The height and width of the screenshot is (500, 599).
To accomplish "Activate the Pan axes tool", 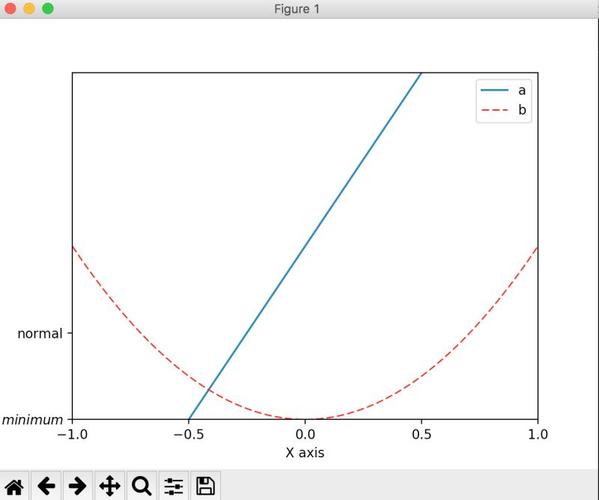I will coord(110,487).
